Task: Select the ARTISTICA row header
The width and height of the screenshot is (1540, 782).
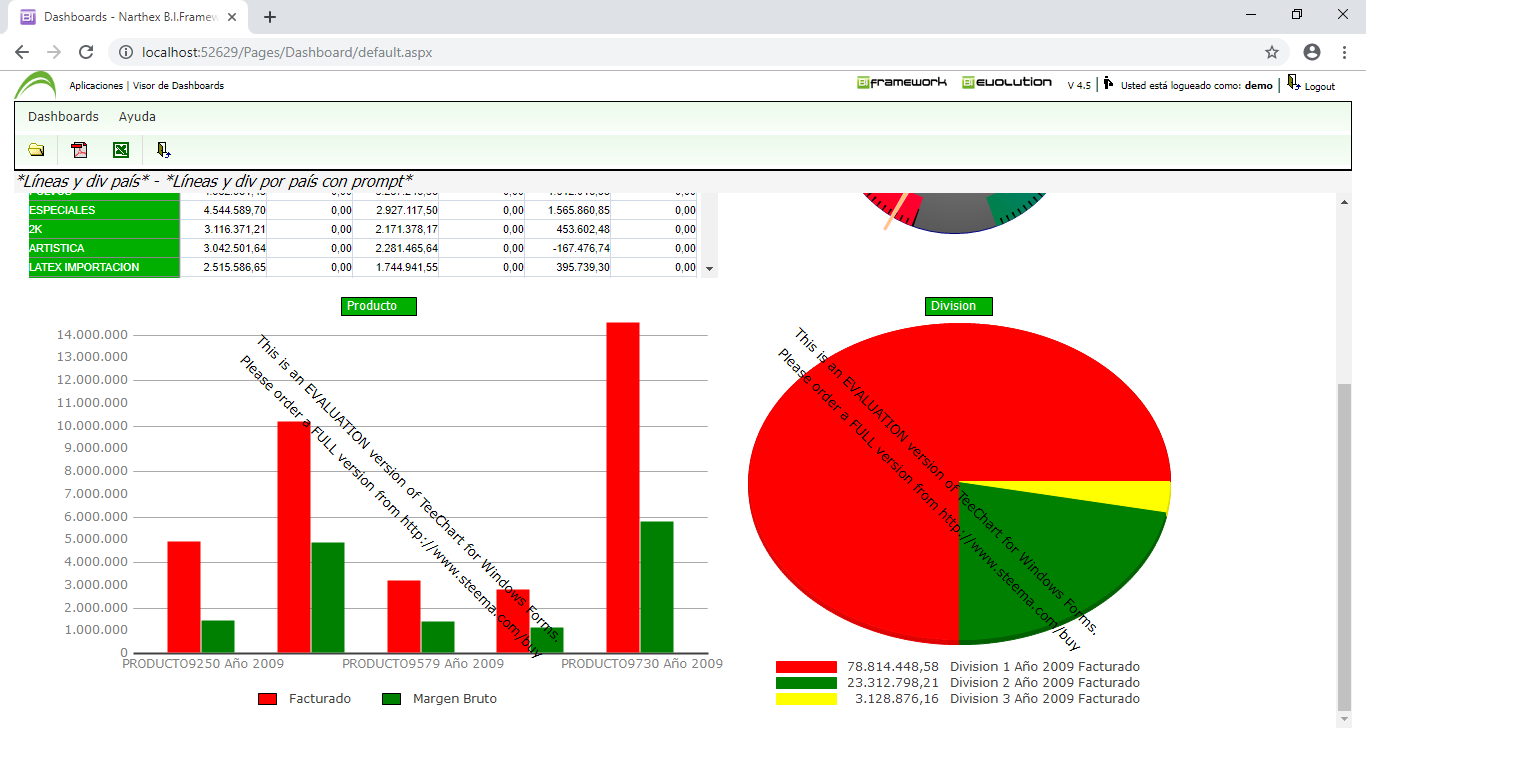Action: [x=104, y=248]
